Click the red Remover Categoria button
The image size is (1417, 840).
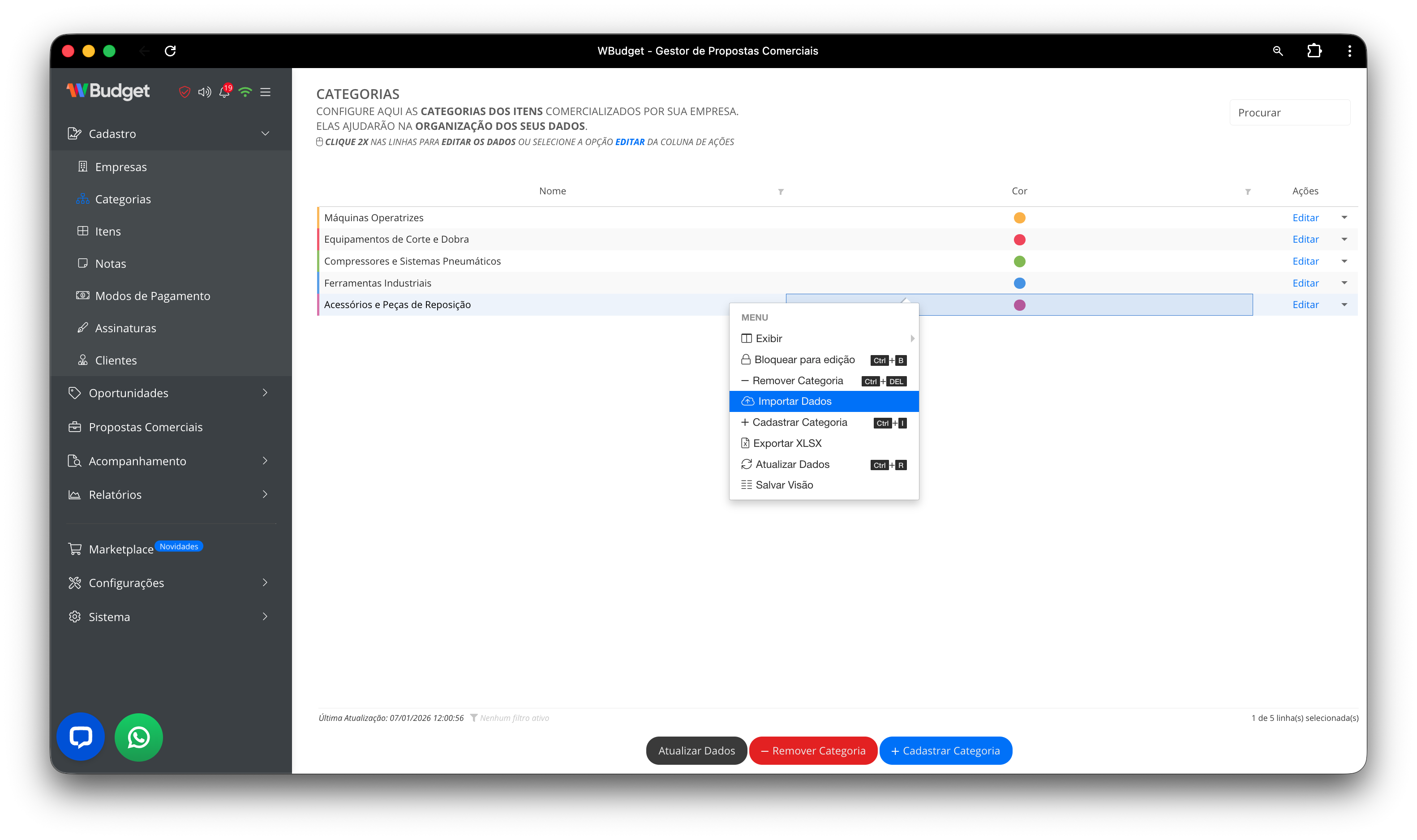pos(813,750)
